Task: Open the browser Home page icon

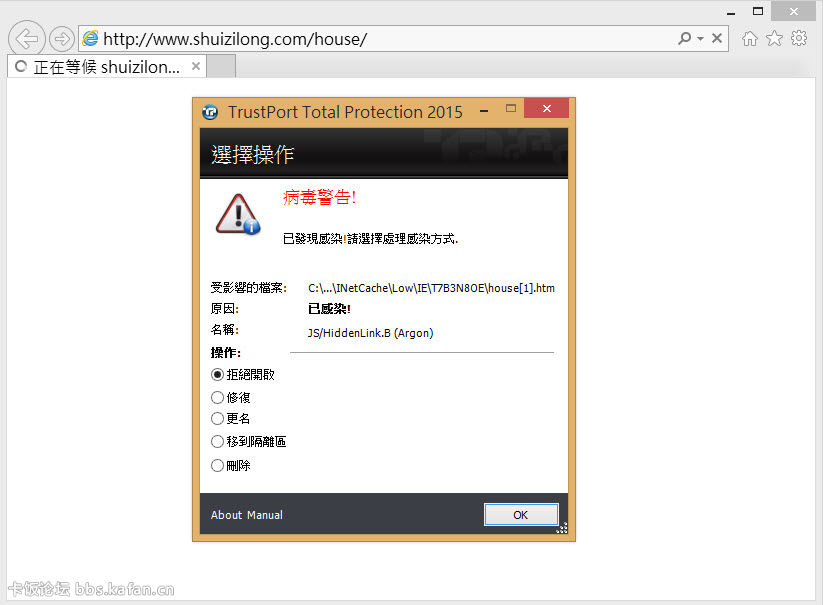Action: coord(750,38)
